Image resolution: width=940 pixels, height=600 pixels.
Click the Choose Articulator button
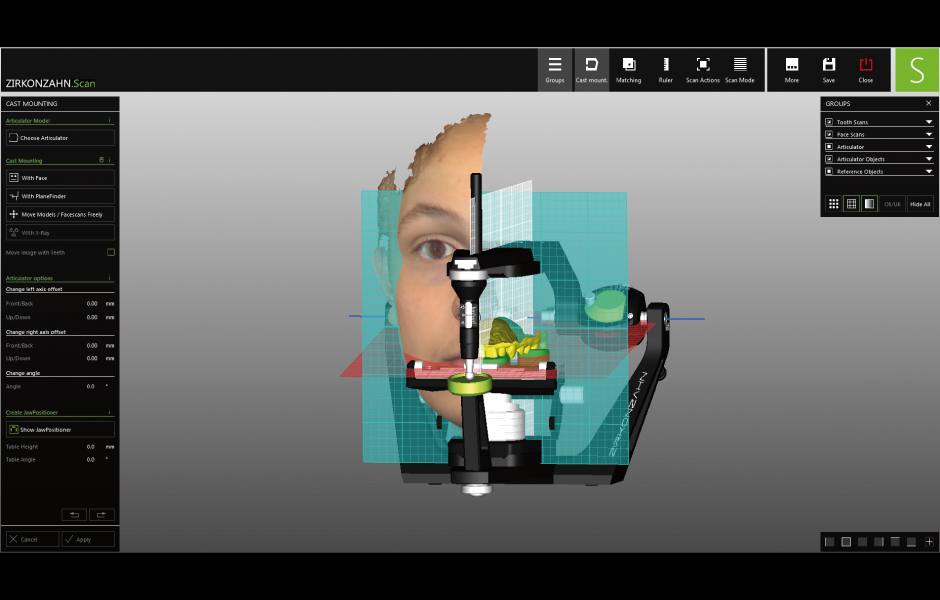pyautogui.click(x=60, y=138)
